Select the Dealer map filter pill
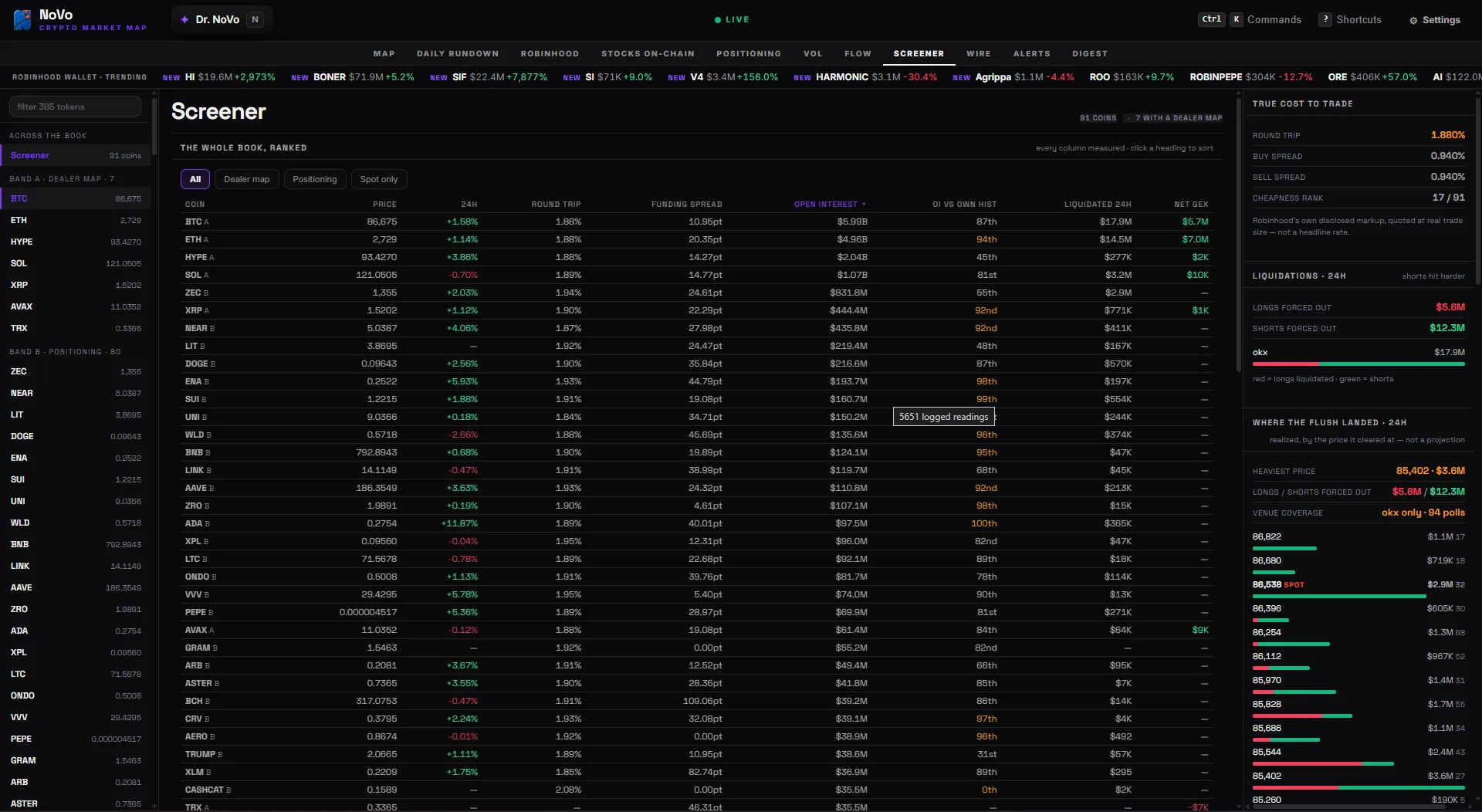Image resolution: width=1482 pixels, height=812 pixels. 247,179
